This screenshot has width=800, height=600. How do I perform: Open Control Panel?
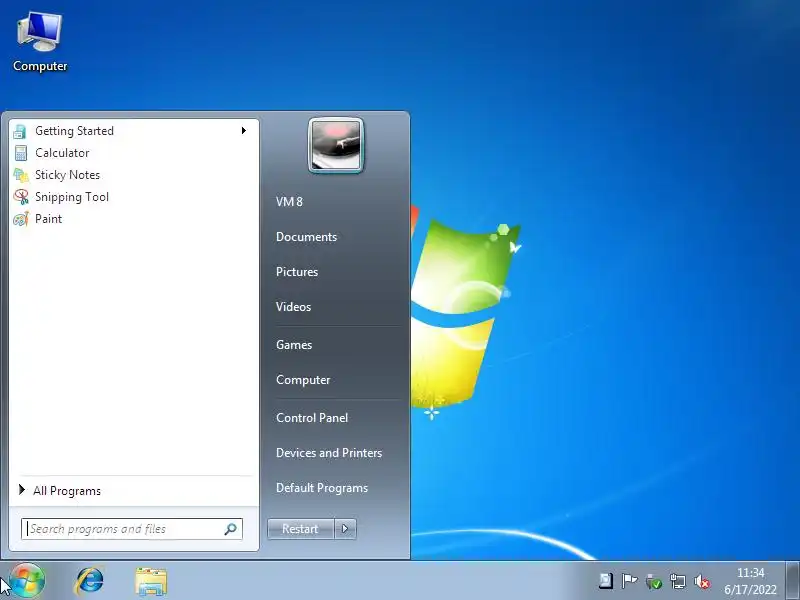312,418
